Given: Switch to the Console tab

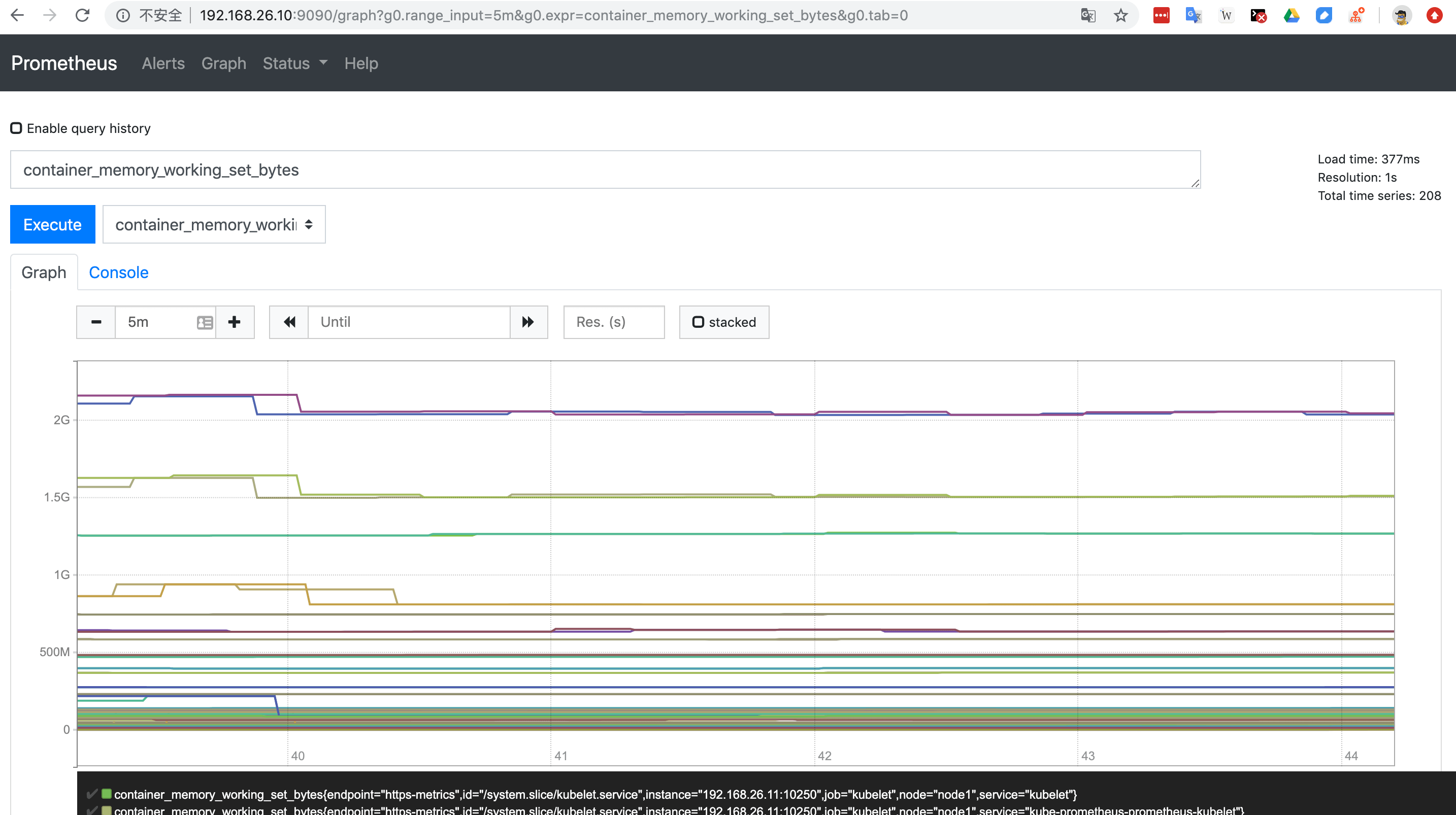Looking at the screenshot, I should pyautogui.click(x=119, y=273).
